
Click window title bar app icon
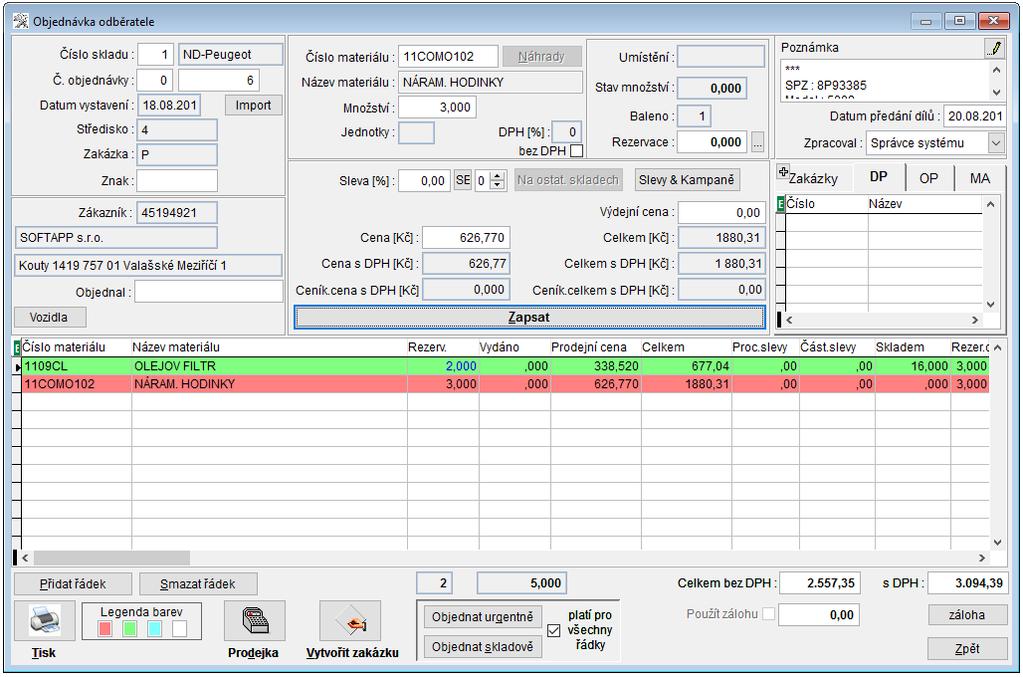tap(21, 21)
